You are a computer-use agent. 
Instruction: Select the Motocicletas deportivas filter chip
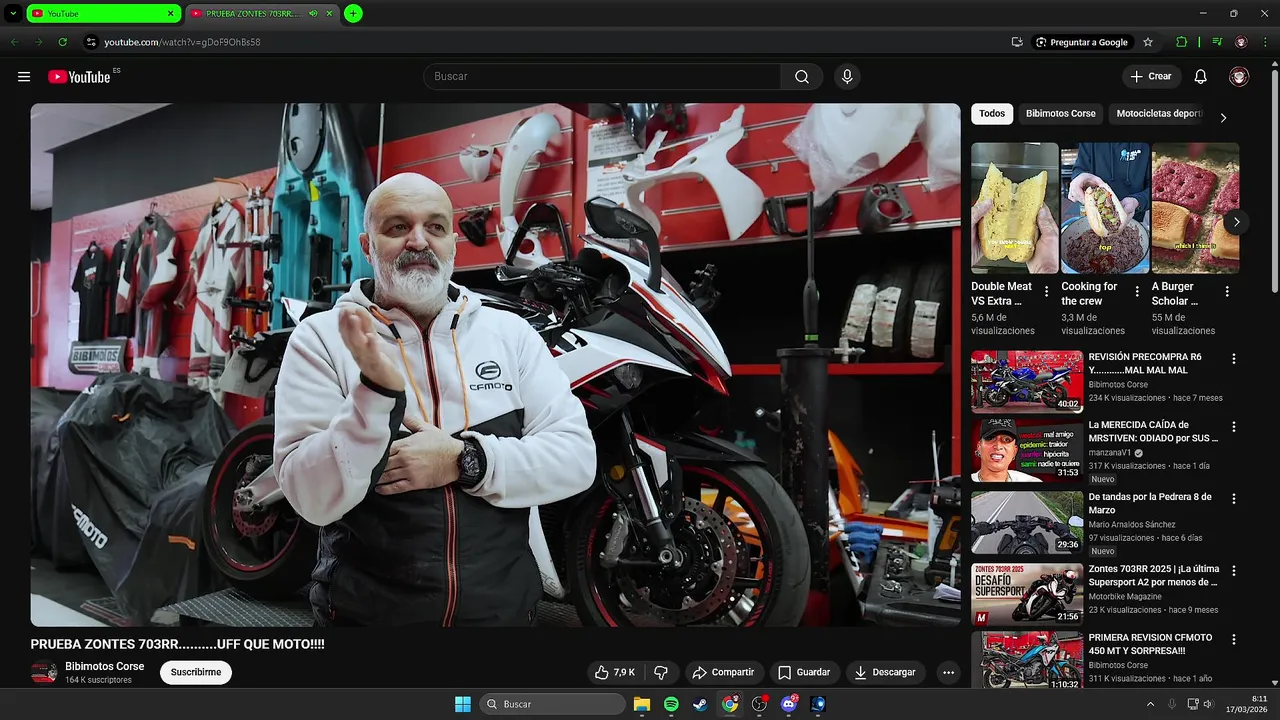click(x=1159, y=114)
